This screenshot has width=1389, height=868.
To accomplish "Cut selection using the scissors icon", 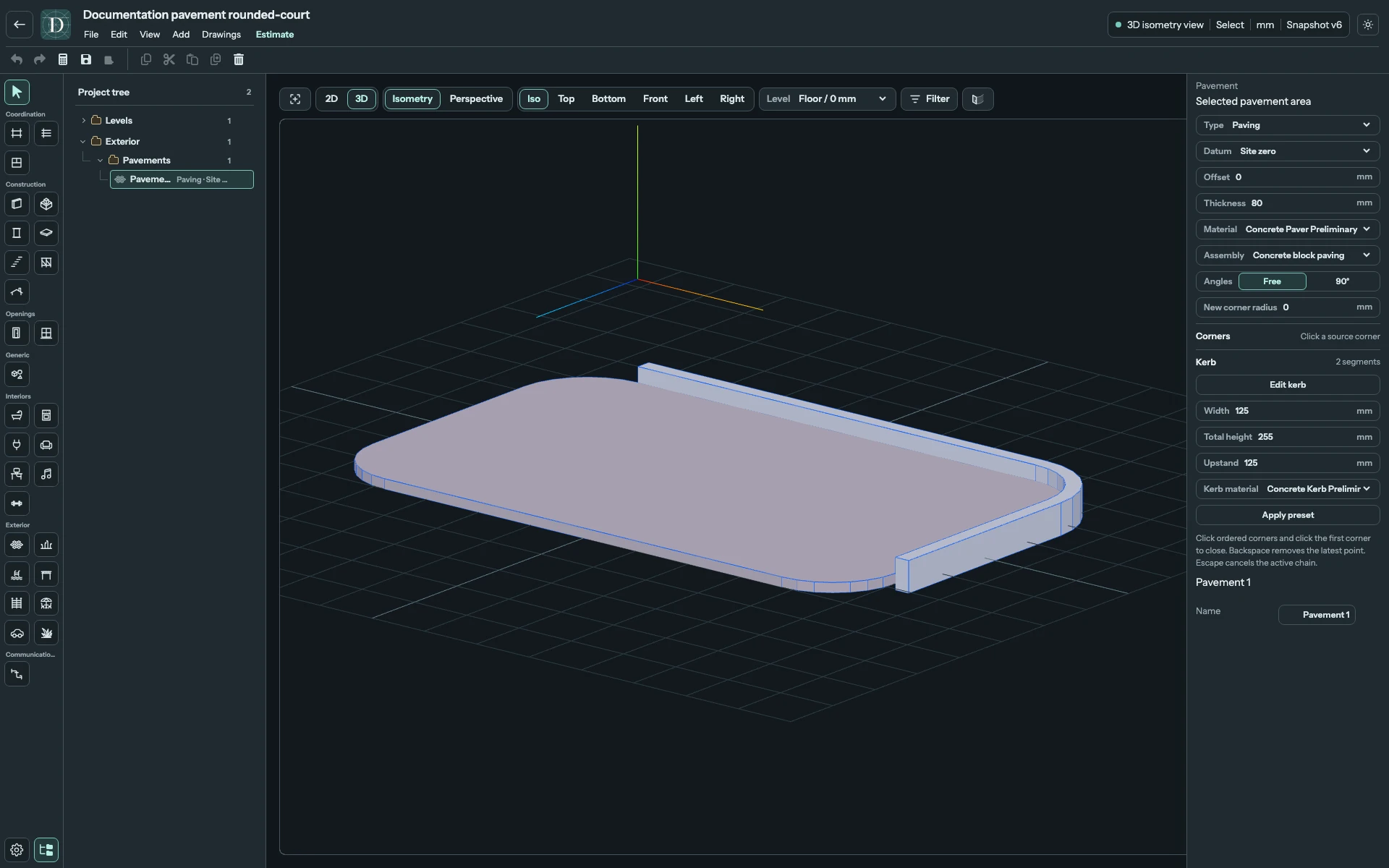I will 169,59.
